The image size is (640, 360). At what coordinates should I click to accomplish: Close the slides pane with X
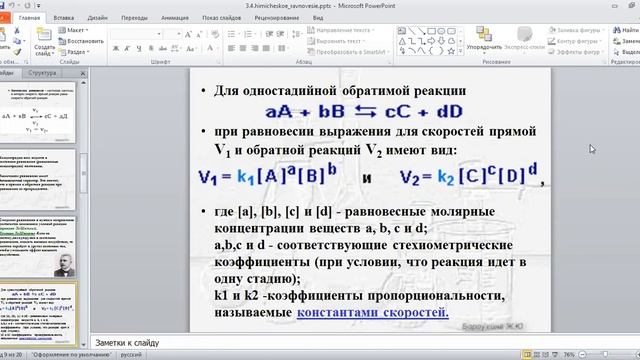pos(83,73)
